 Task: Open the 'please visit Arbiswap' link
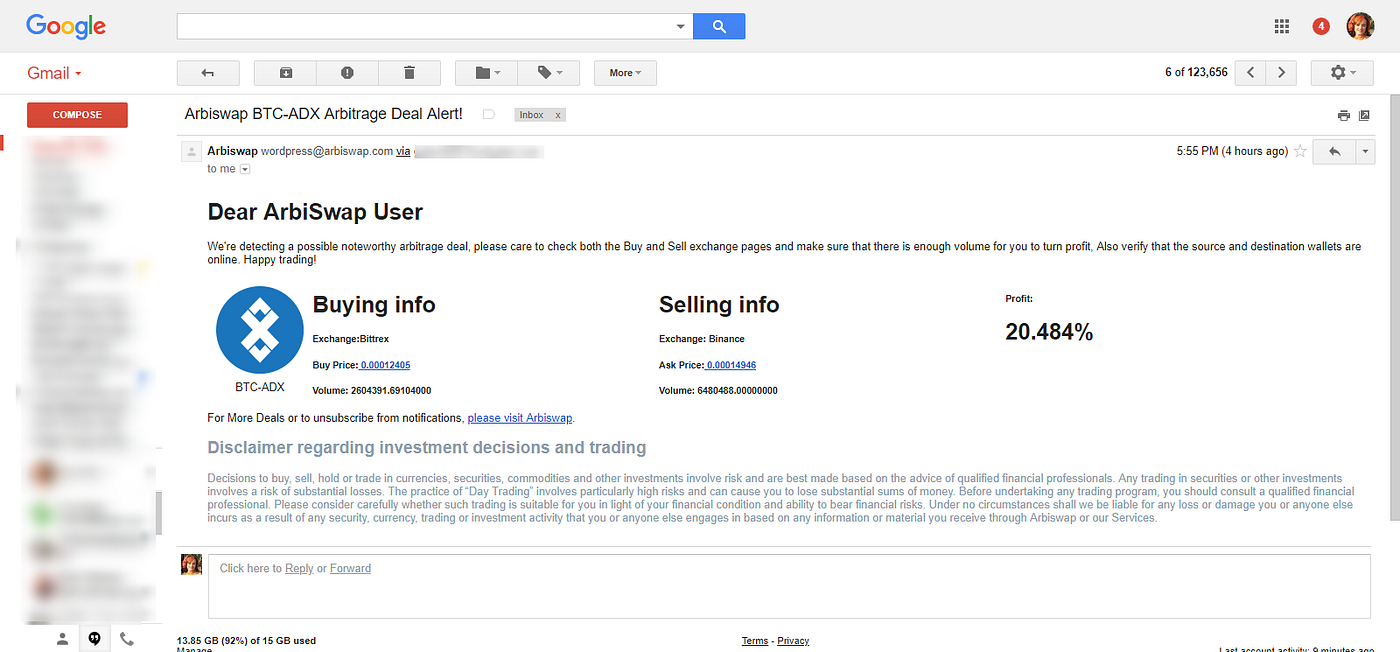pos(520,418)
